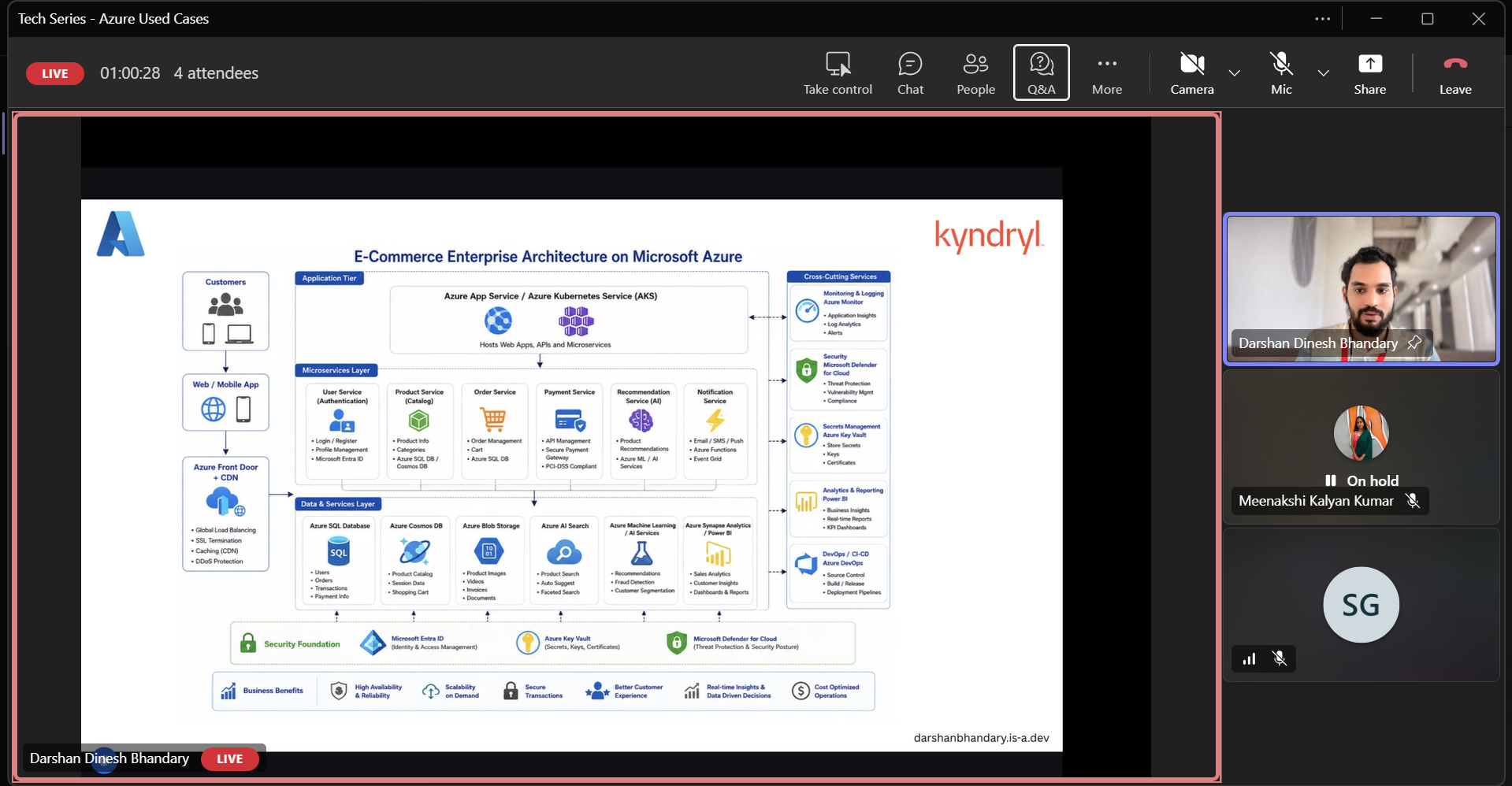The image size is (1512, 786).
Task: Expand Camera options dropdown arrow
Action: [x=1234, y=73]
